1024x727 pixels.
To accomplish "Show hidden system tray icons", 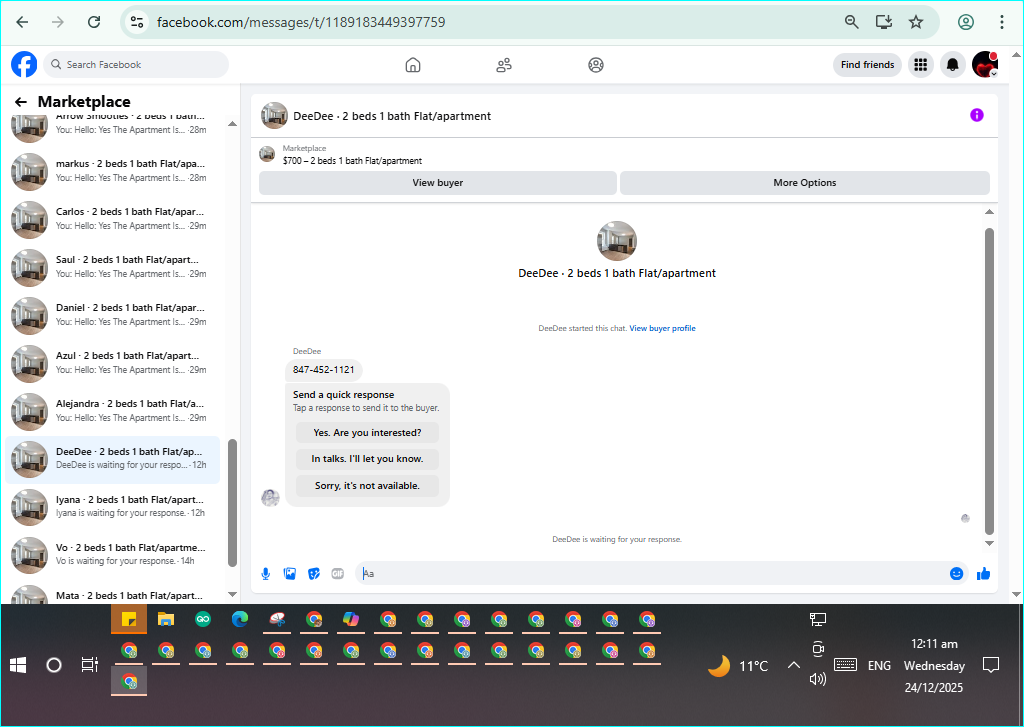I will tap(793, 666).
